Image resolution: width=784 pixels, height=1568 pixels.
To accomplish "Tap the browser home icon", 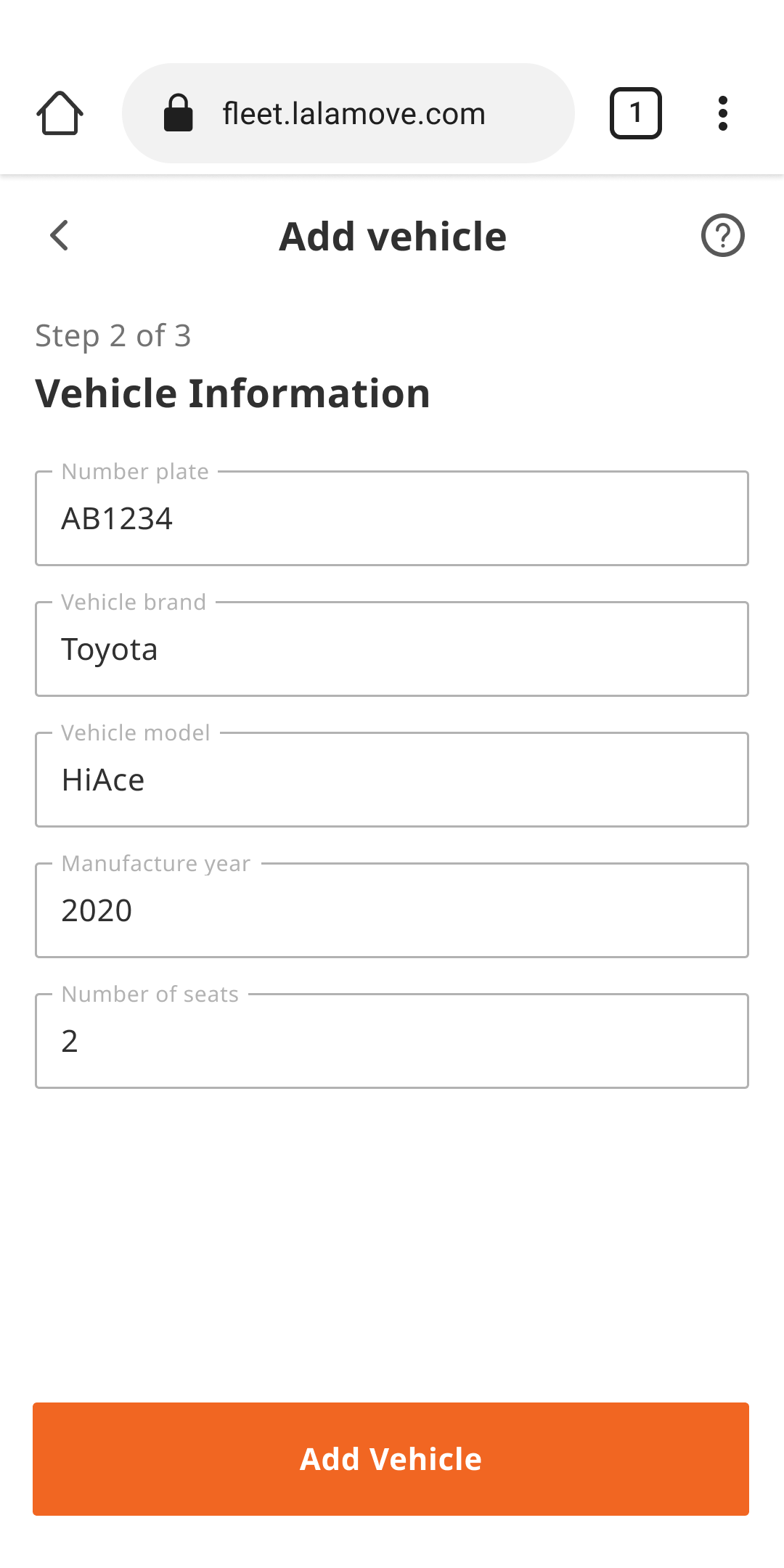I will coord(60,113).
